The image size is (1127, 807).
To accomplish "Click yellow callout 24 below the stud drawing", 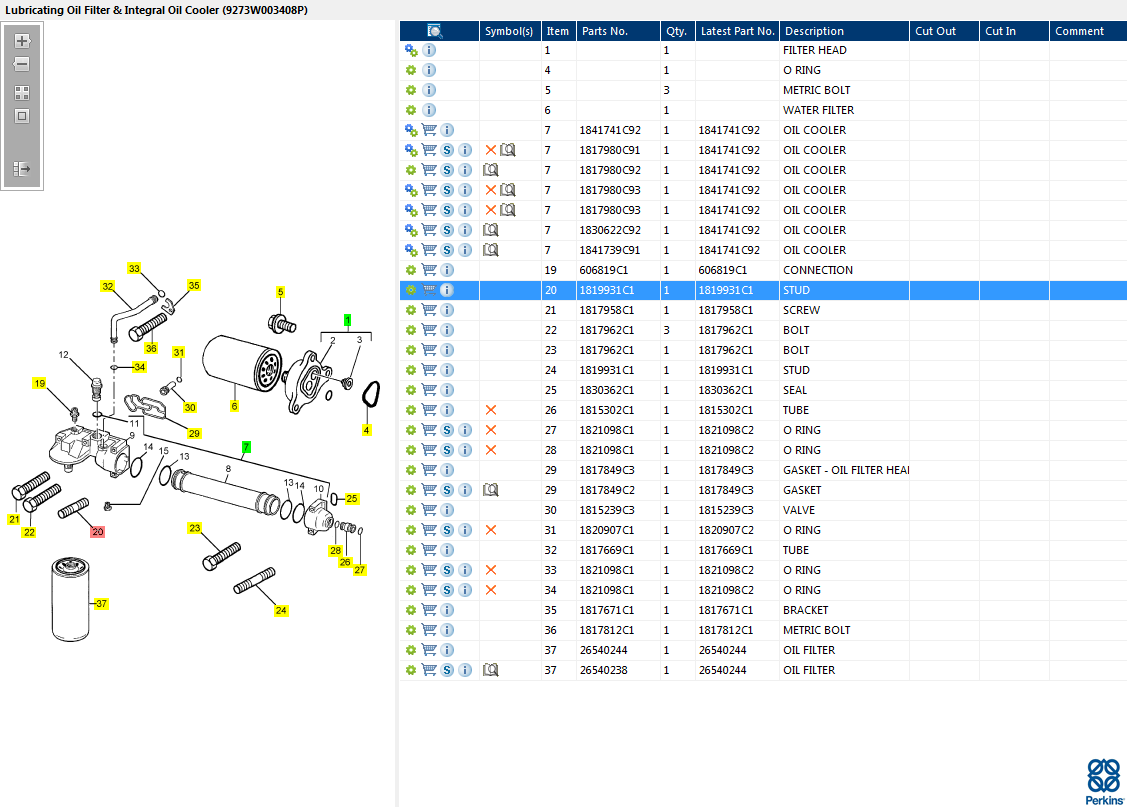I will (x=281, y=610).
